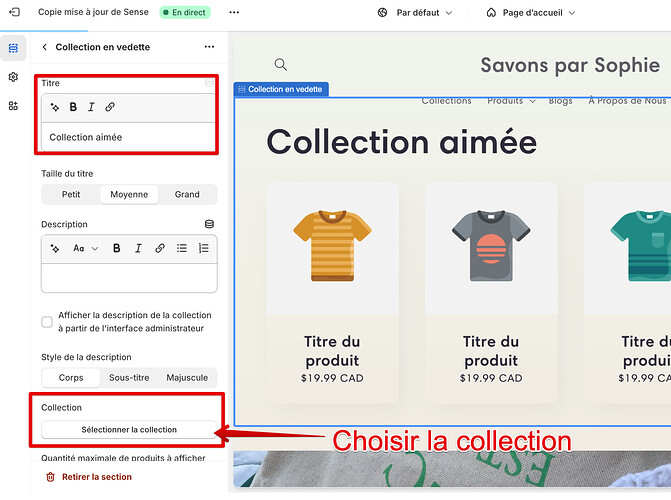This screenshot has height=500, width=671.
Task: Toggle italic in the Description toolbar
Action: click(x=138, y=248)
